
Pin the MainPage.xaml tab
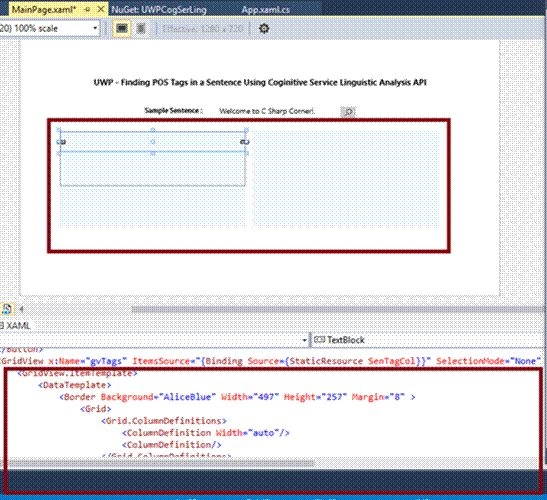click(x=87, y=9)
